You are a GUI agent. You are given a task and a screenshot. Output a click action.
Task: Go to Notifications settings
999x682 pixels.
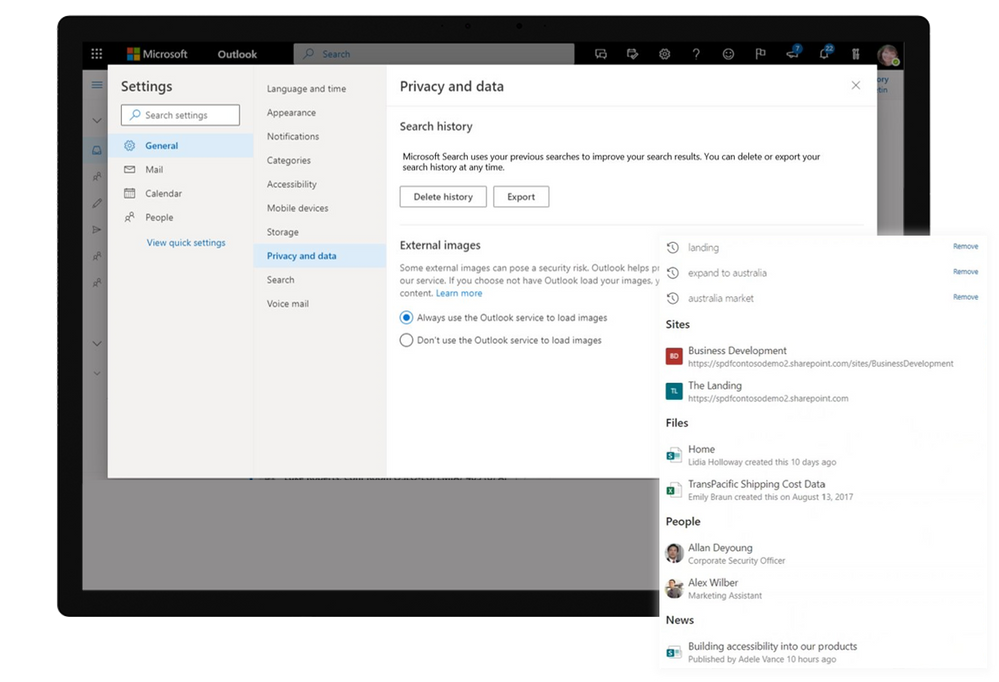[292, 136]
